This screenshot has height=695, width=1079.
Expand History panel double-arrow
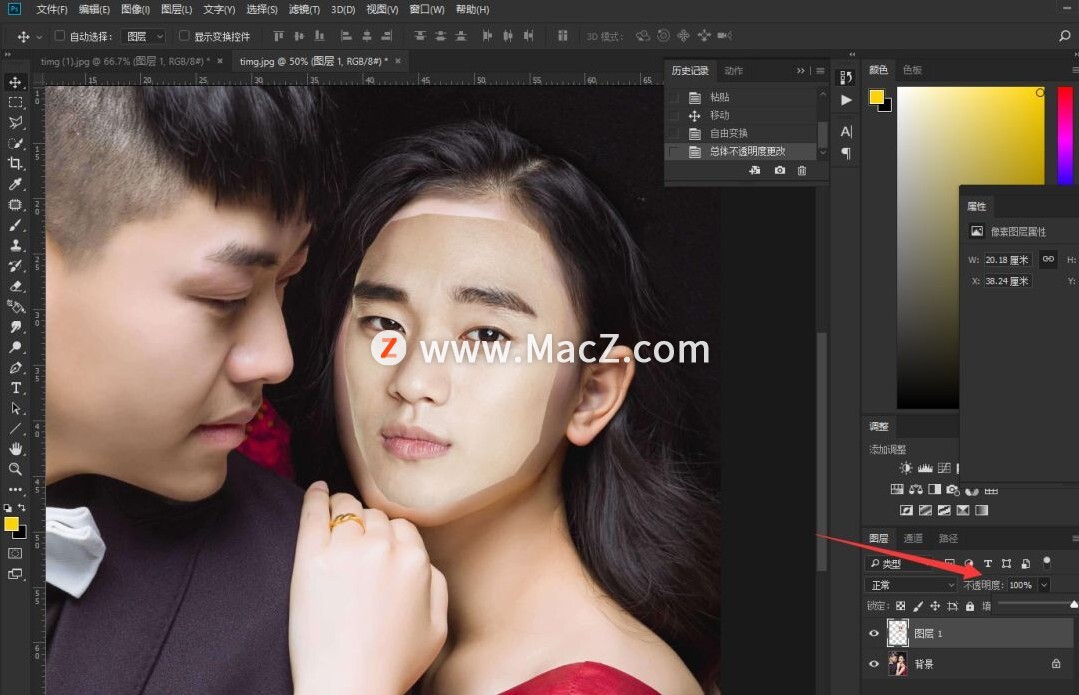(800, 71)
